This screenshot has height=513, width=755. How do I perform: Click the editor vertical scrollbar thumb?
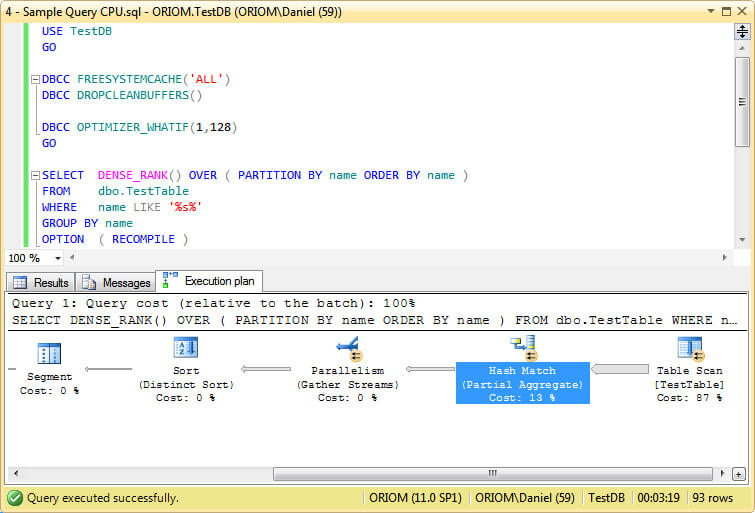click(x=742, y=102)
